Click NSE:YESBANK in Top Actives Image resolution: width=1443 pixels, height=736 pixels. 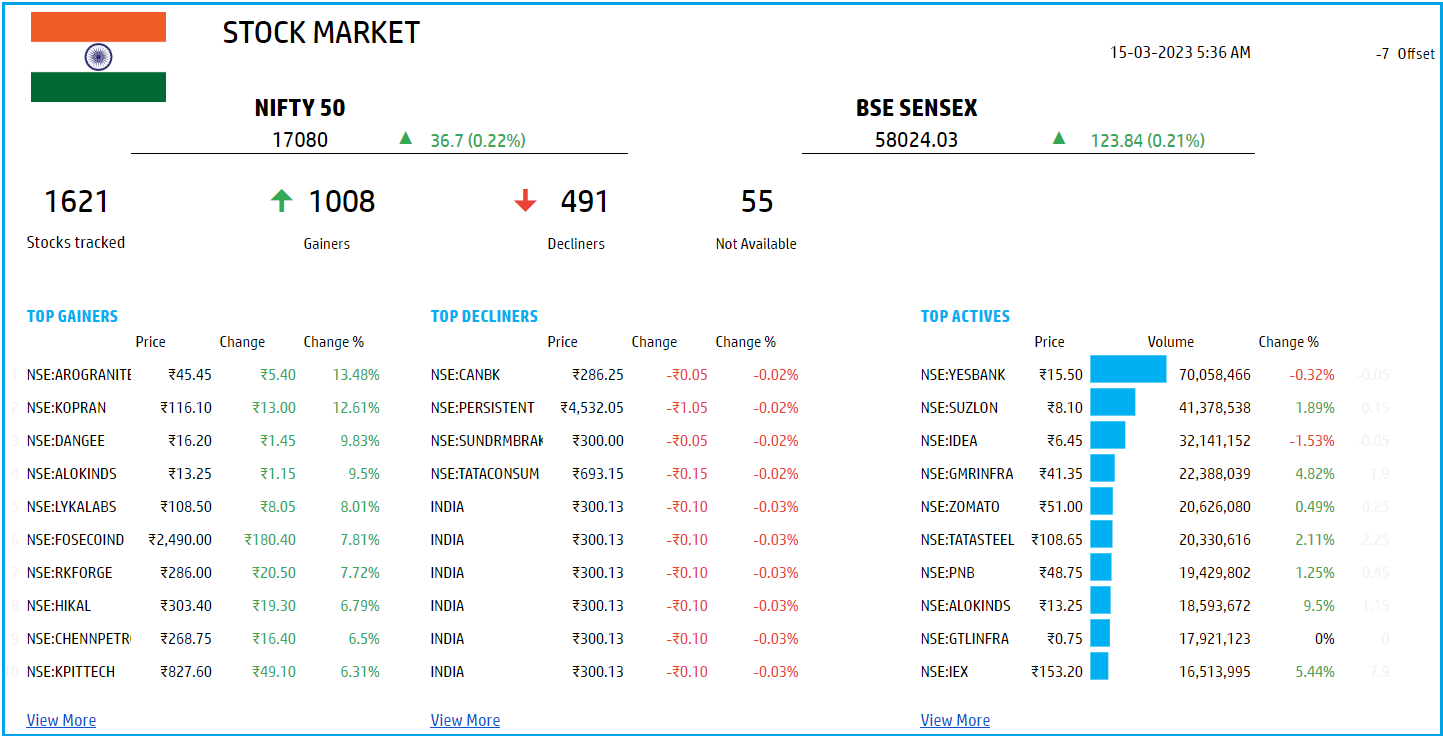[963, 375]
